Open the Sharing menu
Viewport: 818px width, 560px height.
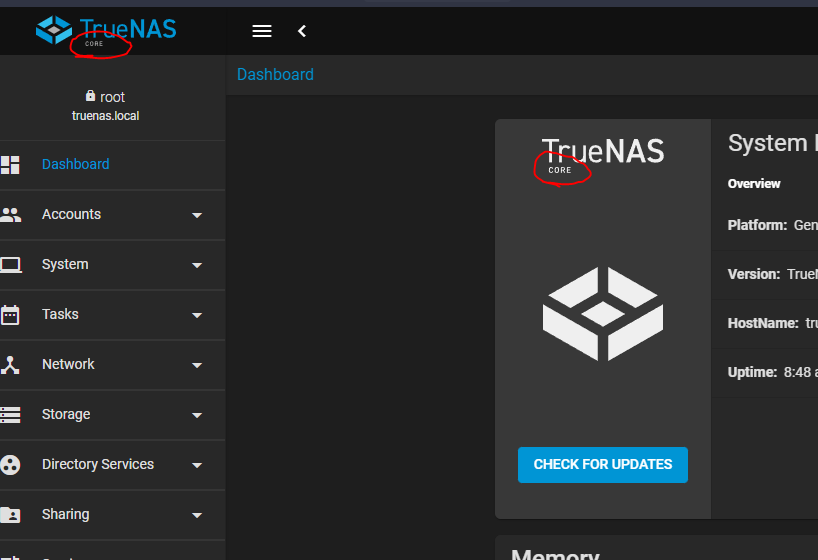pos(113,515)
